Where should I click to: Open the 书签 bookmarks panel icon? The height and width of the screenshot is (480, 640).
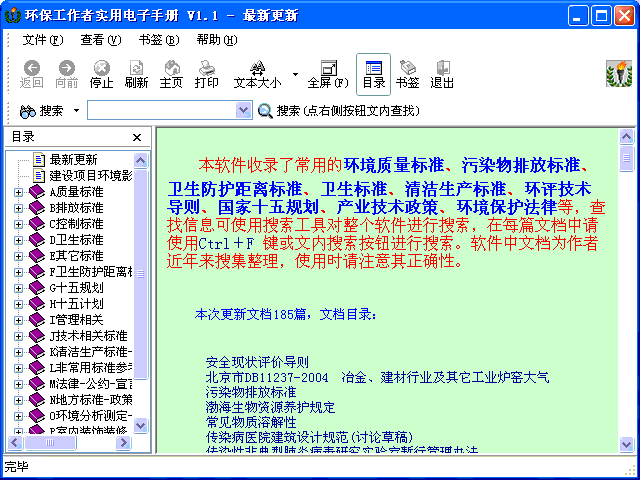click(x=408, y=74)
